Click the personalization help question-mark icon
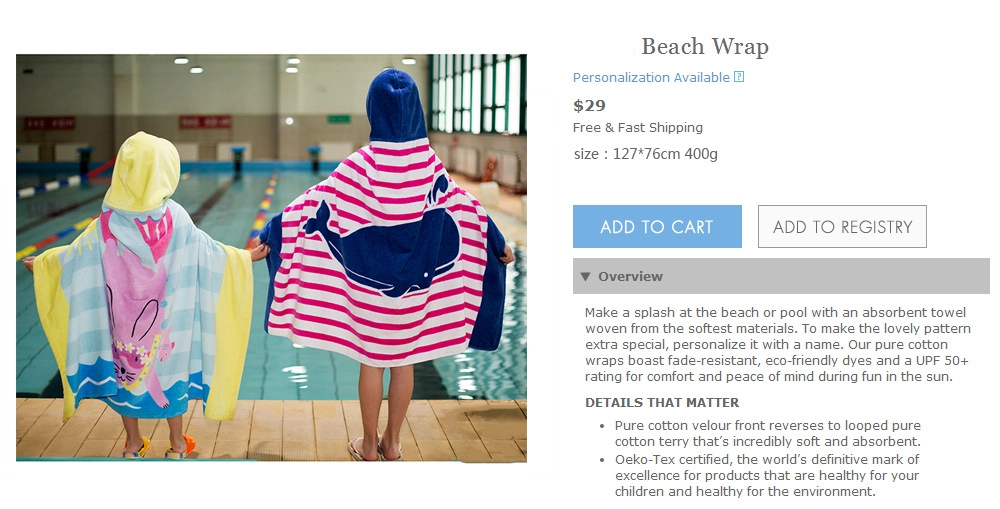The width and height of the screenshot is (1000, 509). pyautogui.click(x=739, y=77)
